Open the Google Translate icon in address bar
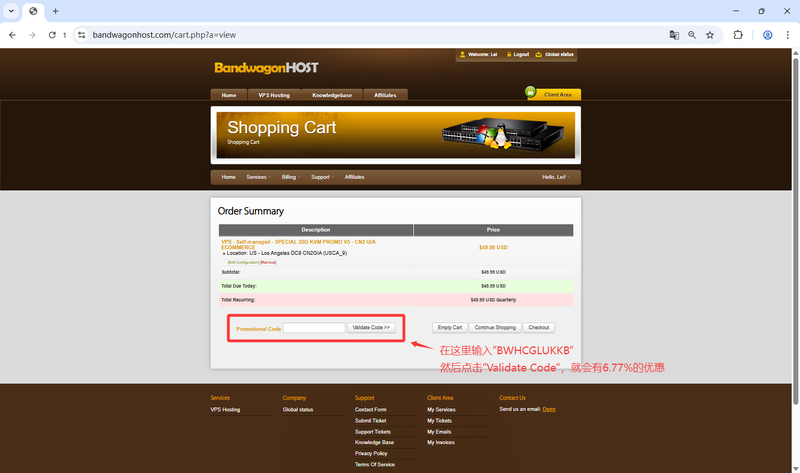The image size is (800, 473). pos(674,34)
